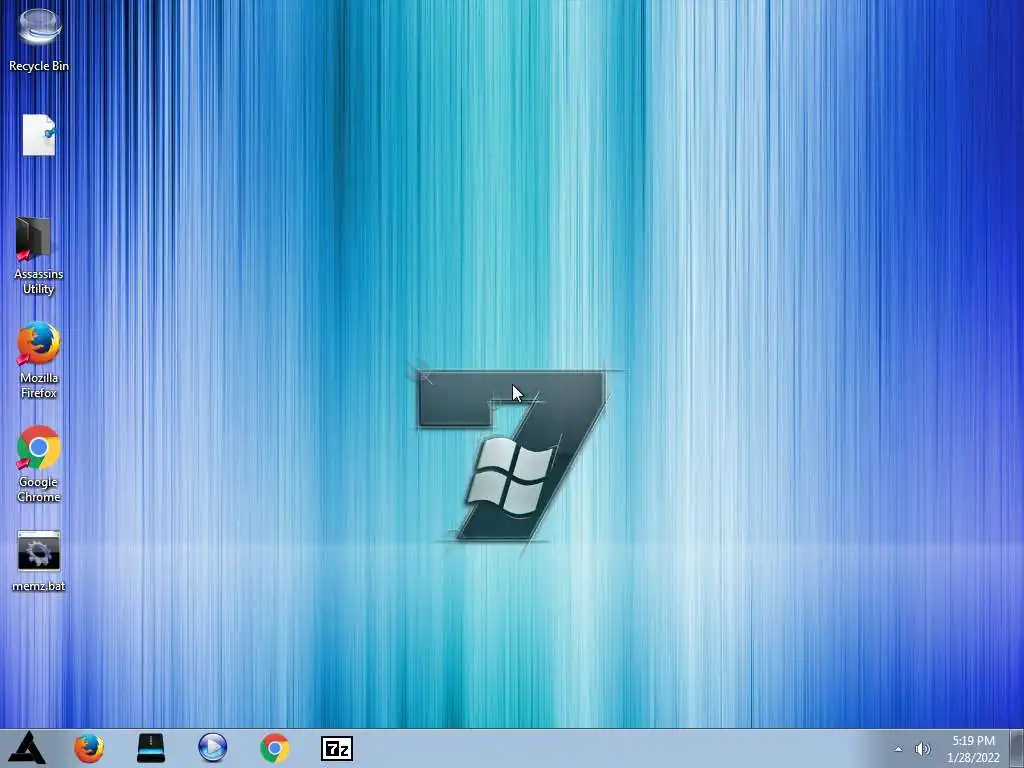Open the 5:19 PM clock and date

(973, 749)
